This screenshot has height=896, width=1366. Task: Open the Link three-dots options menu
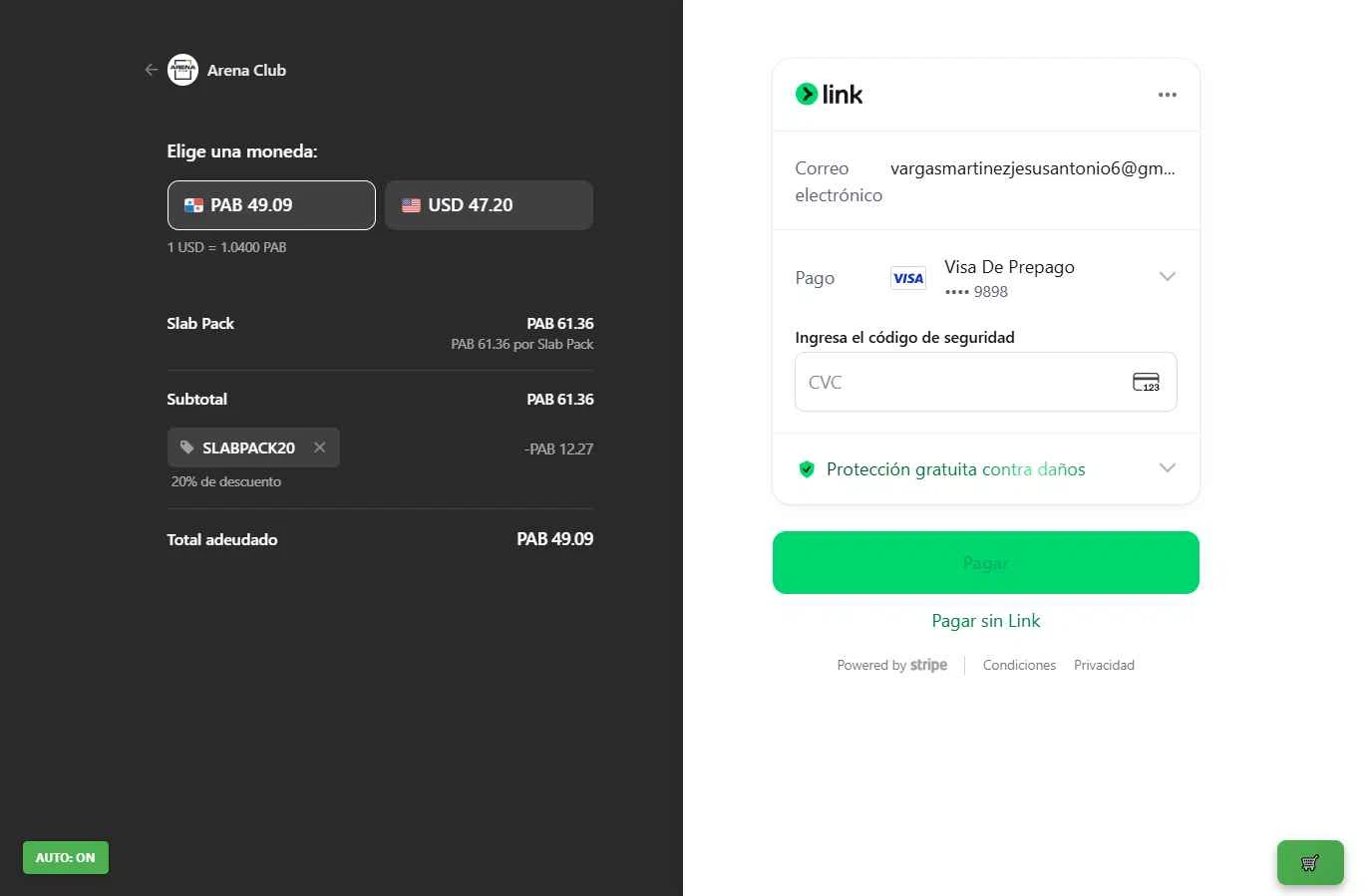coord(1168,95)
